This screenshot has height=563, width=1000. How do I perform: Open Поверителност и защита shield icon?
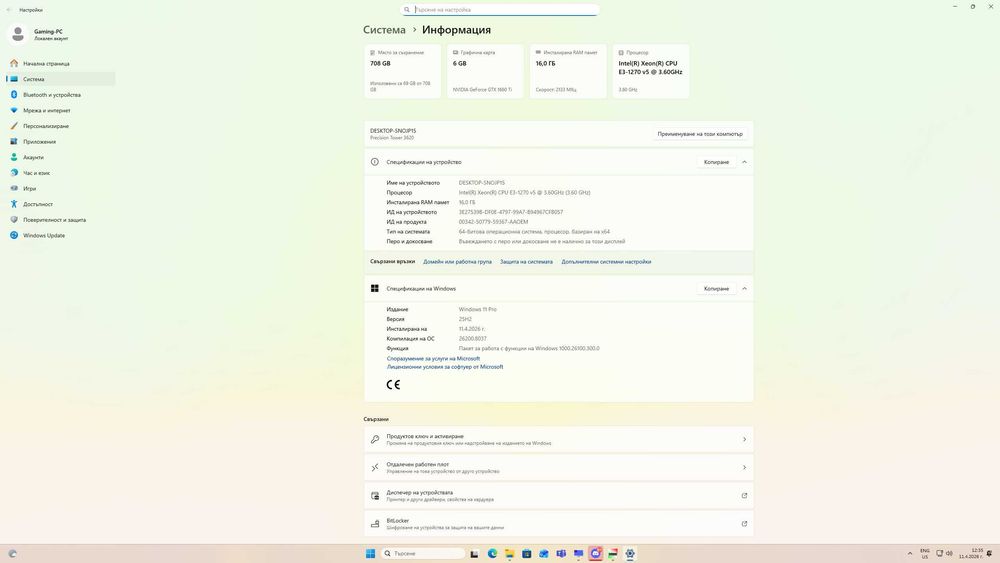pyautogui.click(x=14, y=219)
